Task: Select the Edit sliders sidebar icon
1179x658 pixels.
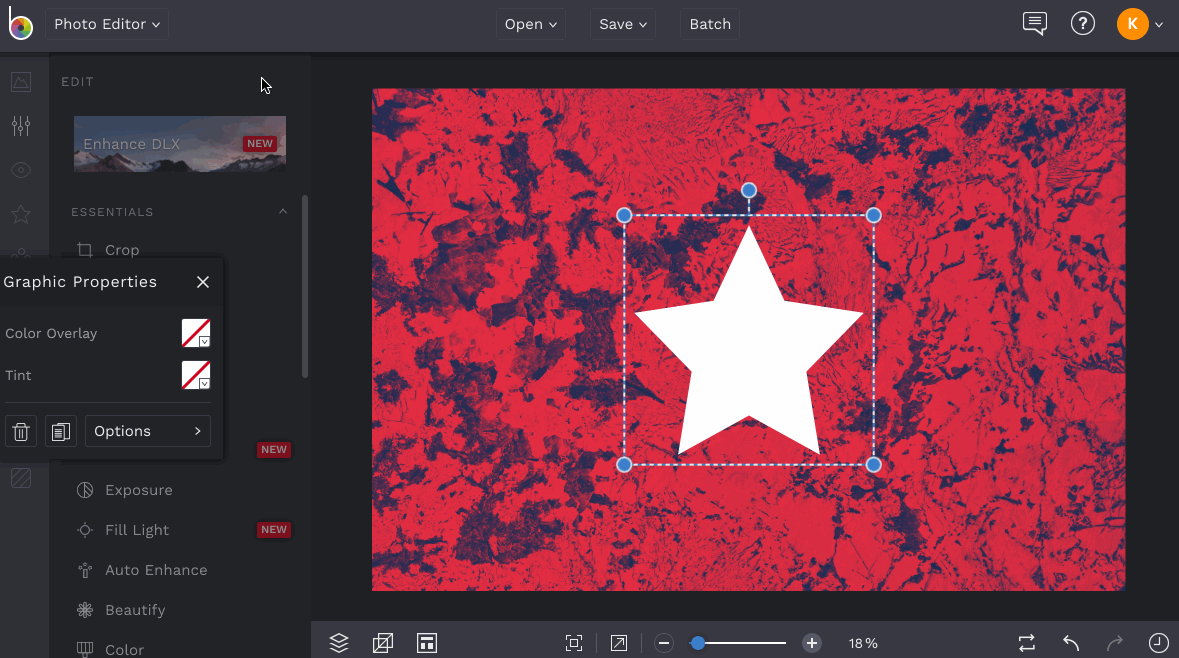Action: click(21, 126)
